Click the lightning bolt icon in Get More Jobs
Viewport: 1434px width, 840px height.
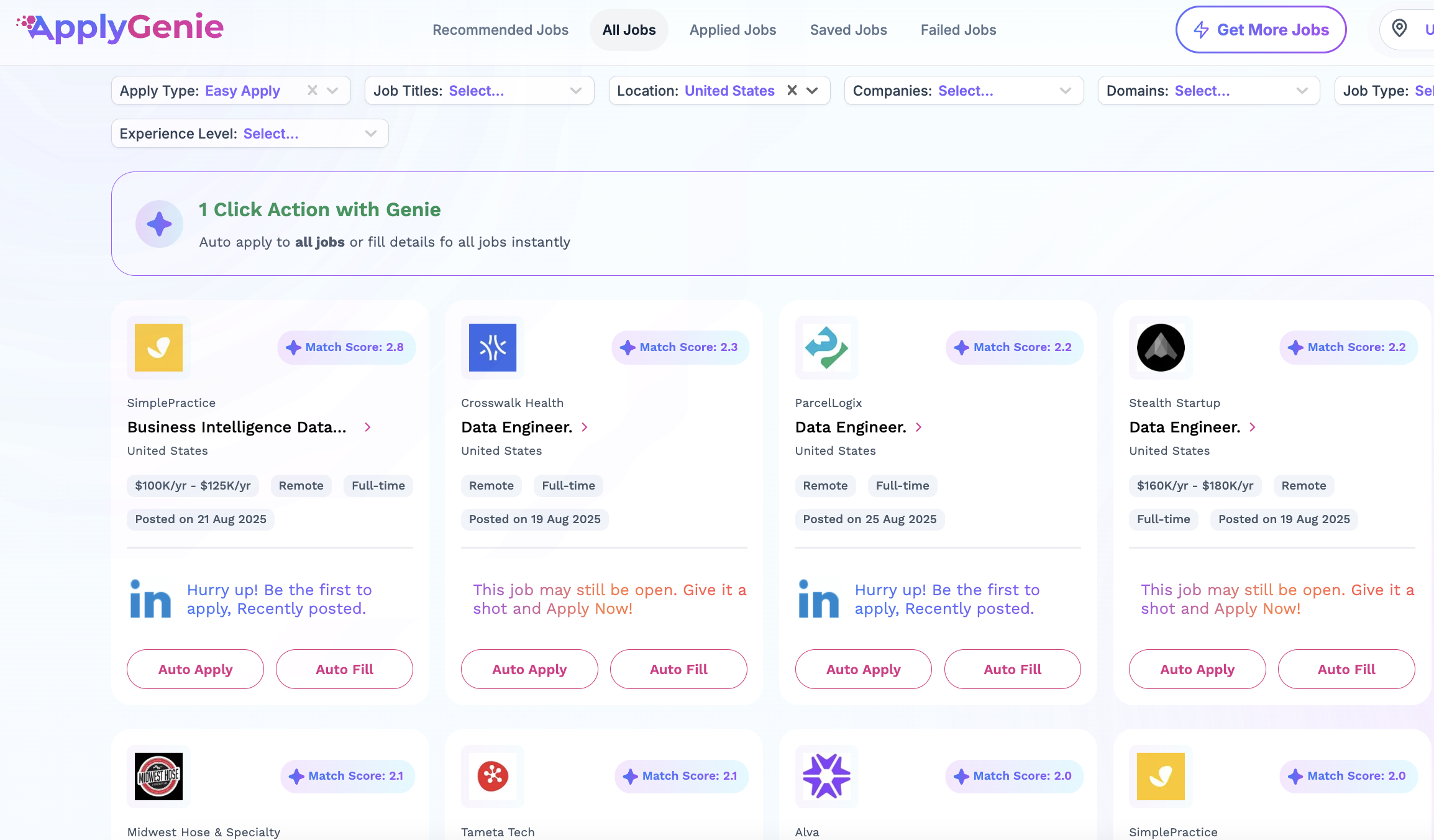(x=1201, y=30)
